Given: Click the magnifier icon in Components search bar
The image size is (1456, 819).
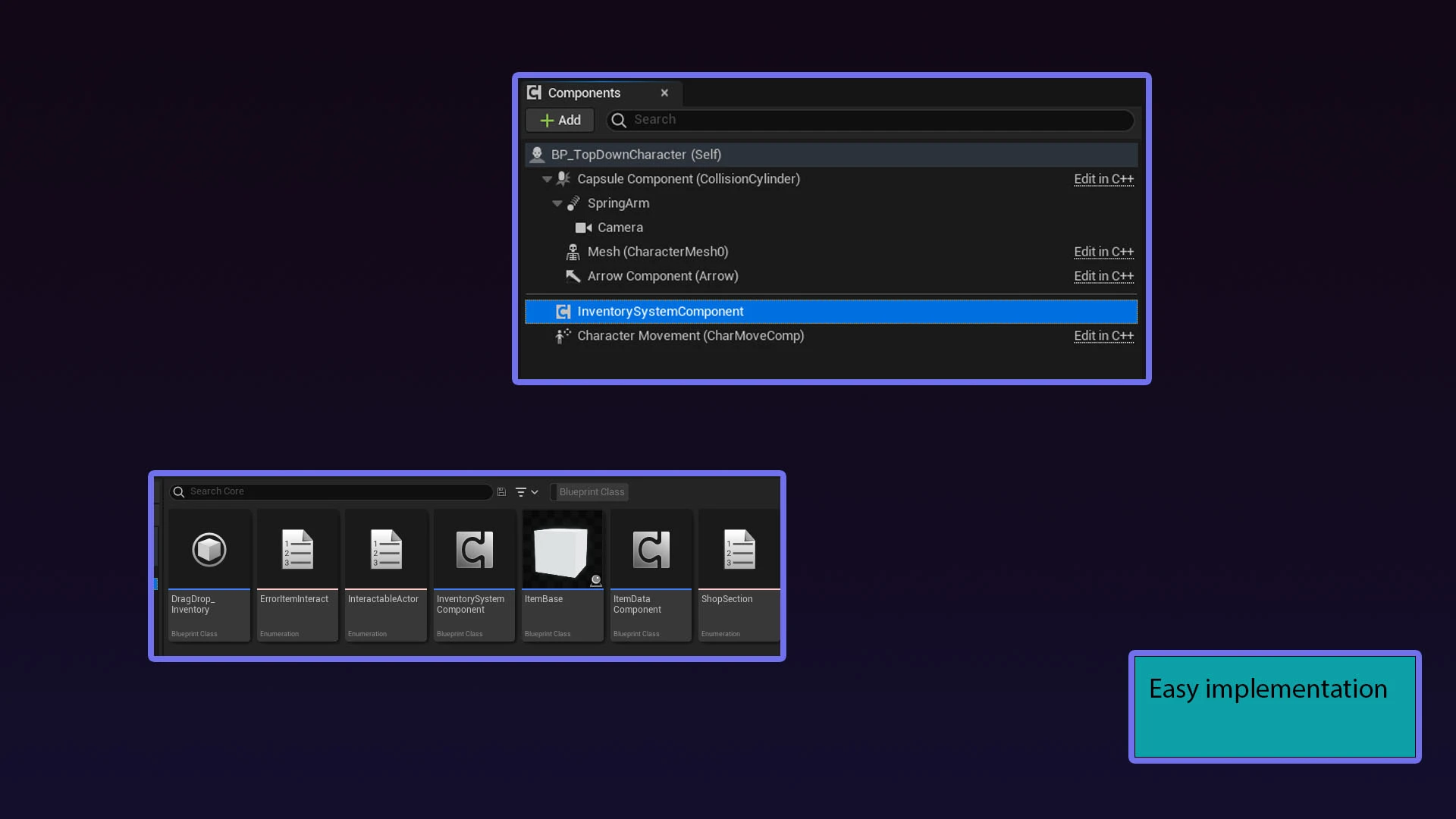Looking at the screenshot, I should tap(619, 121).
